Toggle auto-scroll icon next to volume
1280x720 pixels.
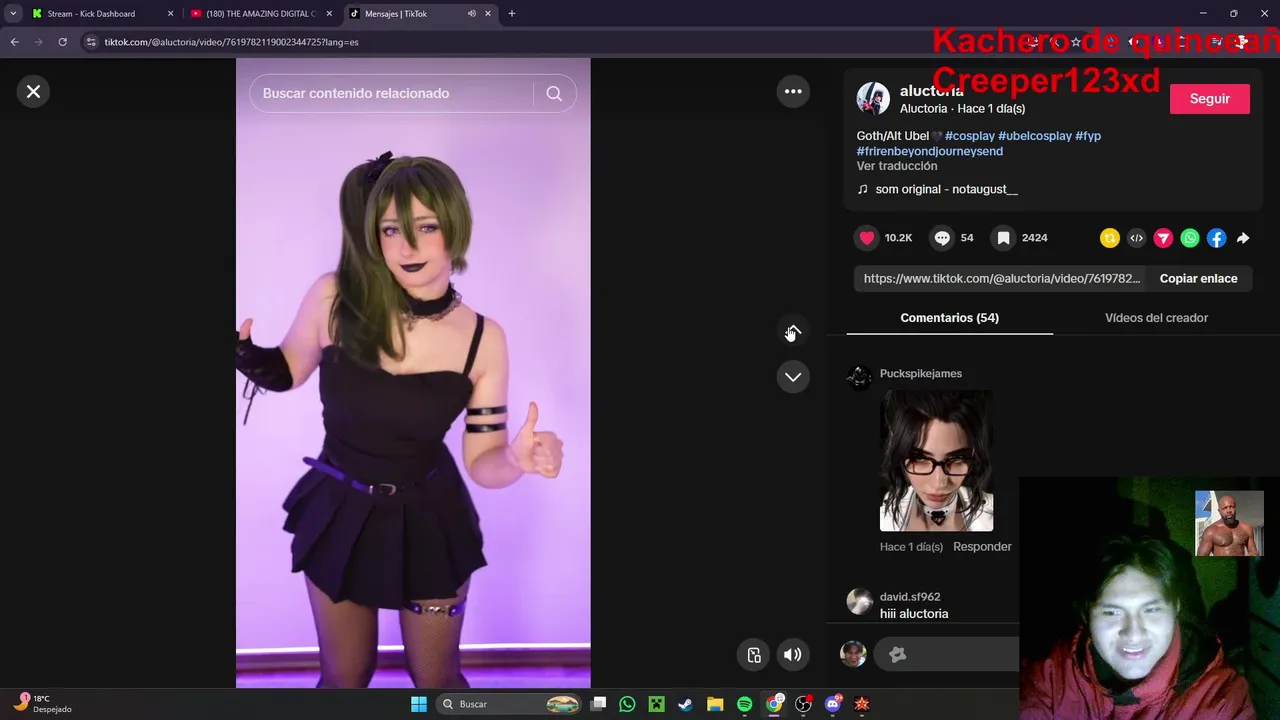tap(754, 655)
